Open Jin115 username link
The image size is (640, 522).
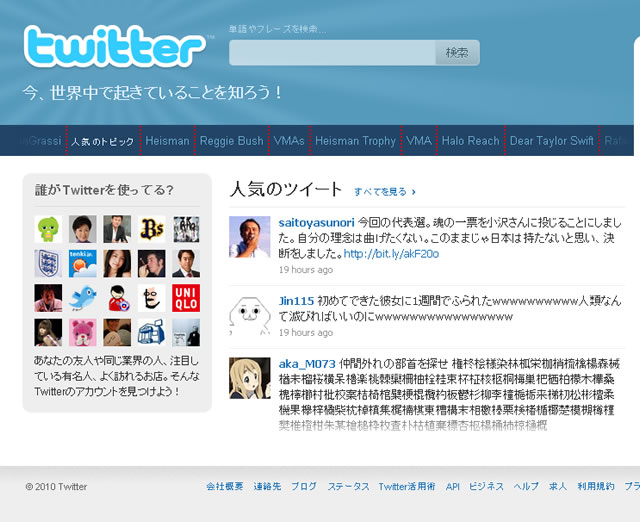296,301
